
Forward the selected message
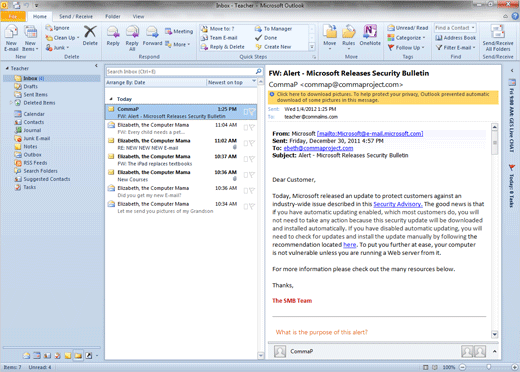[152, 36]
